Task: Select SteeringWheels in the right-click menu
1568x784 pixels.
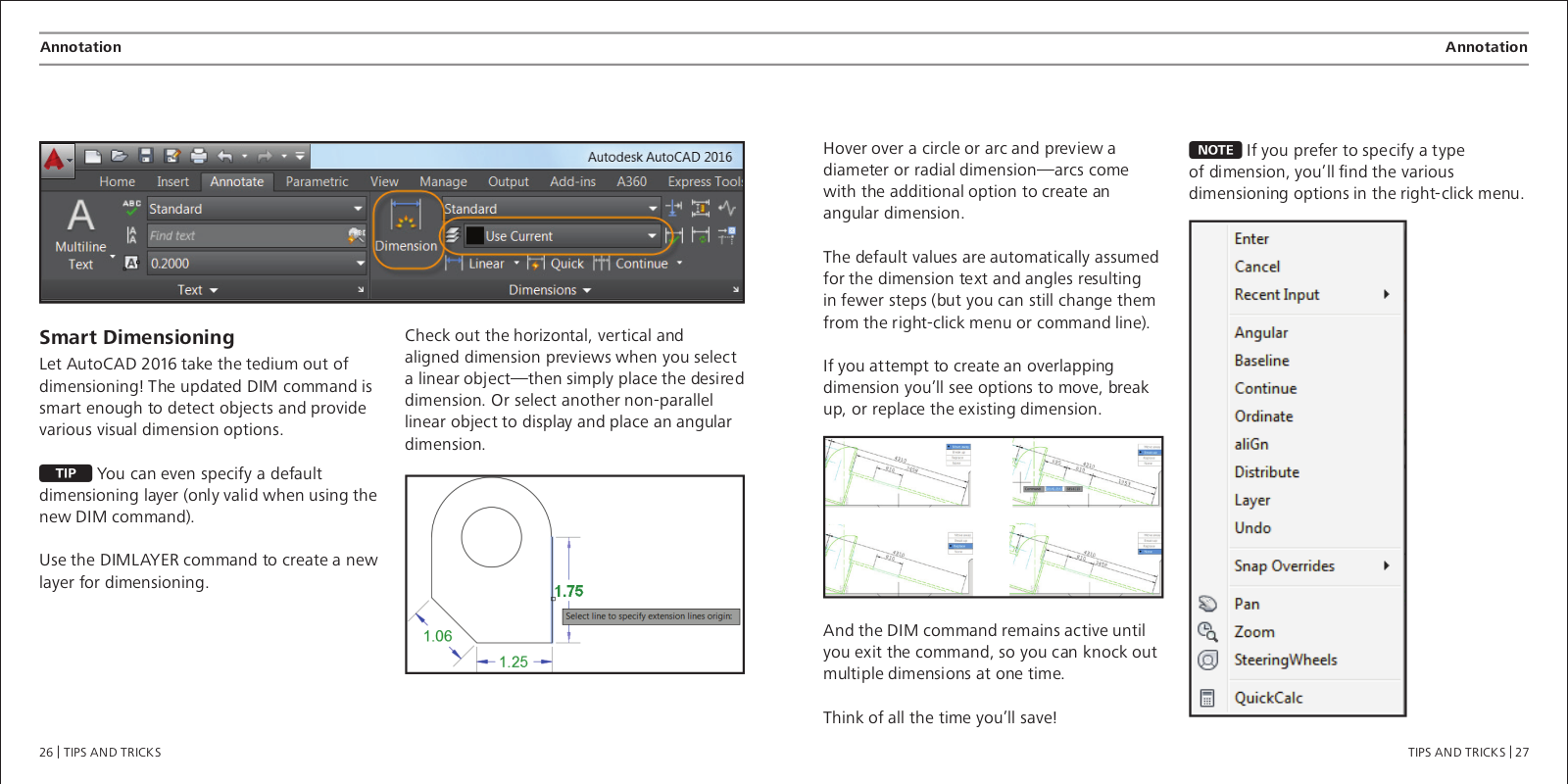Action: click(x=1286, y=660)
